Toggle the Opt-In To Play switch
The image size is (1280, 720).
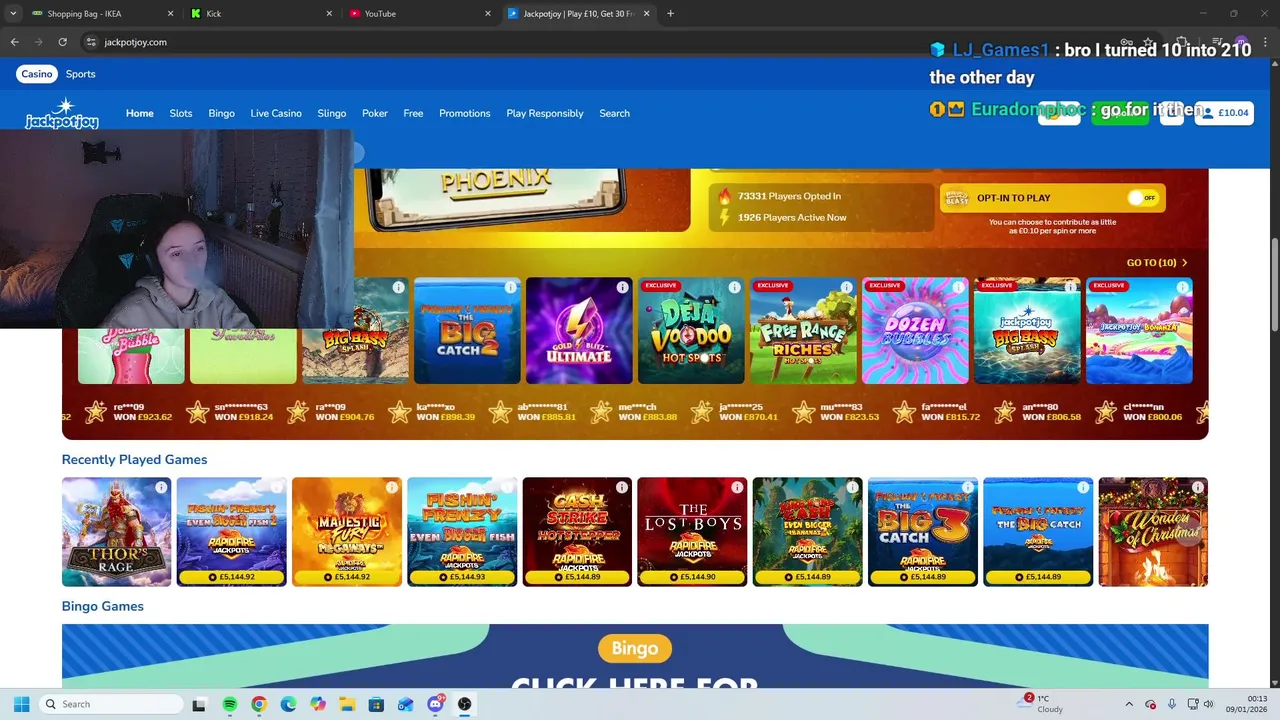(x=1143, y=198)
